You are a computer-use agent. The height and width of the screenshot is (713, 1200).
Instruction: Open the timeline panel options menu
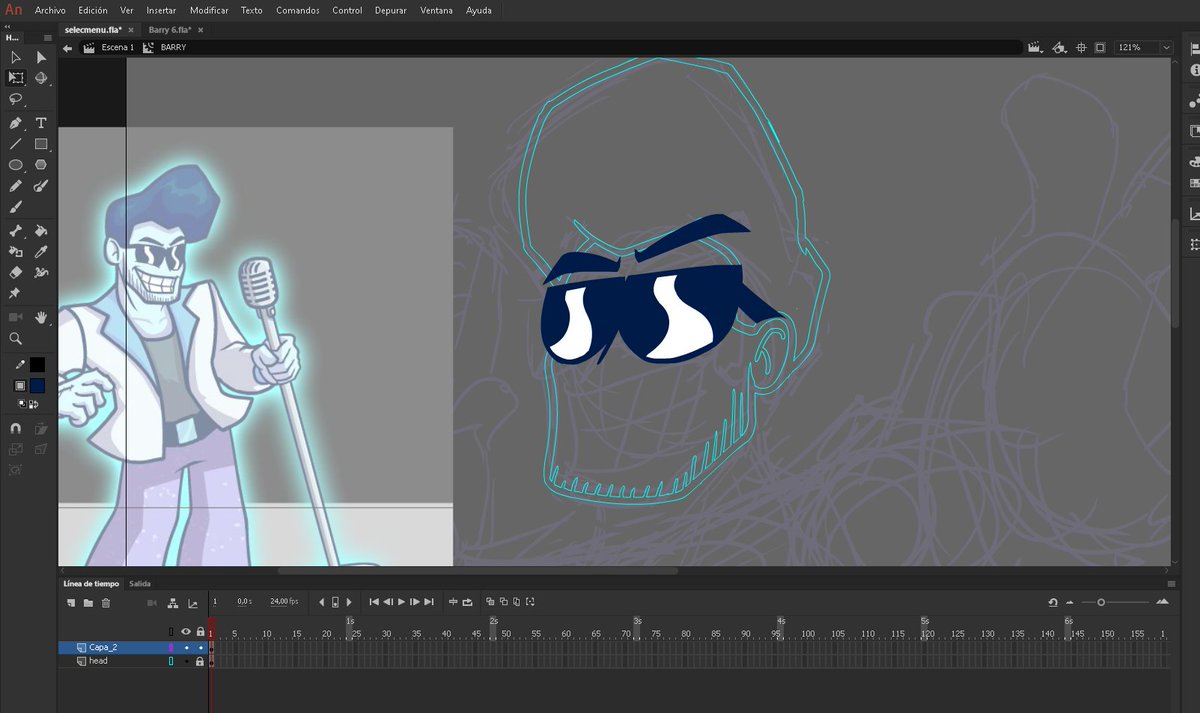pos(1171,583)
